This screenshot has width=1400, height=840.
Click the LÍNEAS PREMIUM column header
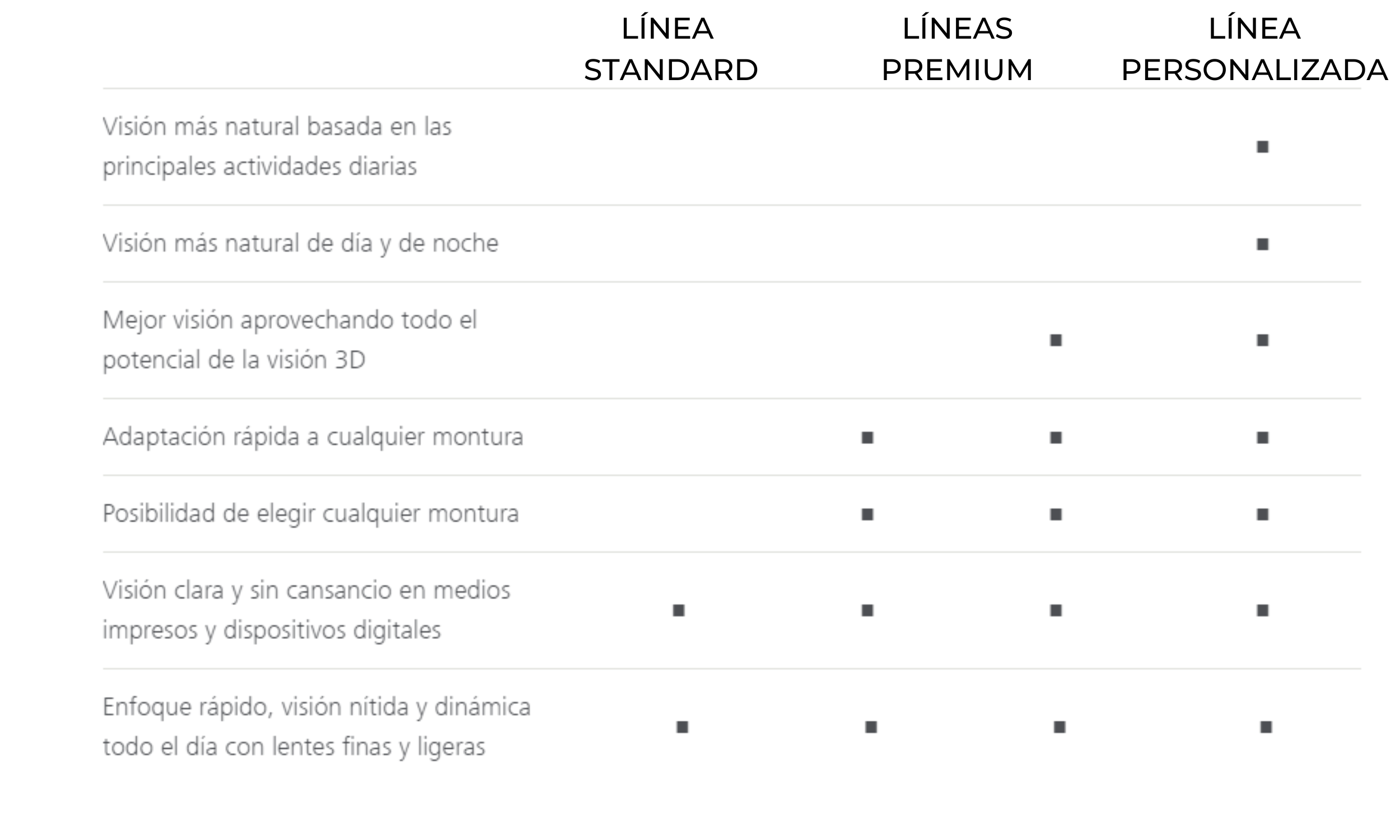[957, 49]
